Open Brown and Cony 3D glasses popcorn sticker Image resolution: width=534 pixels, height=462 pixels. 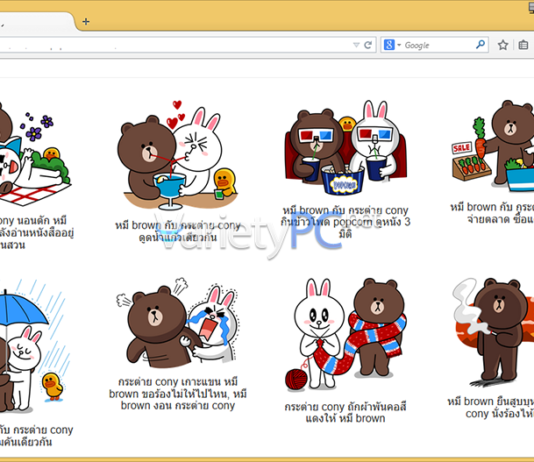(x=345, y=148)
